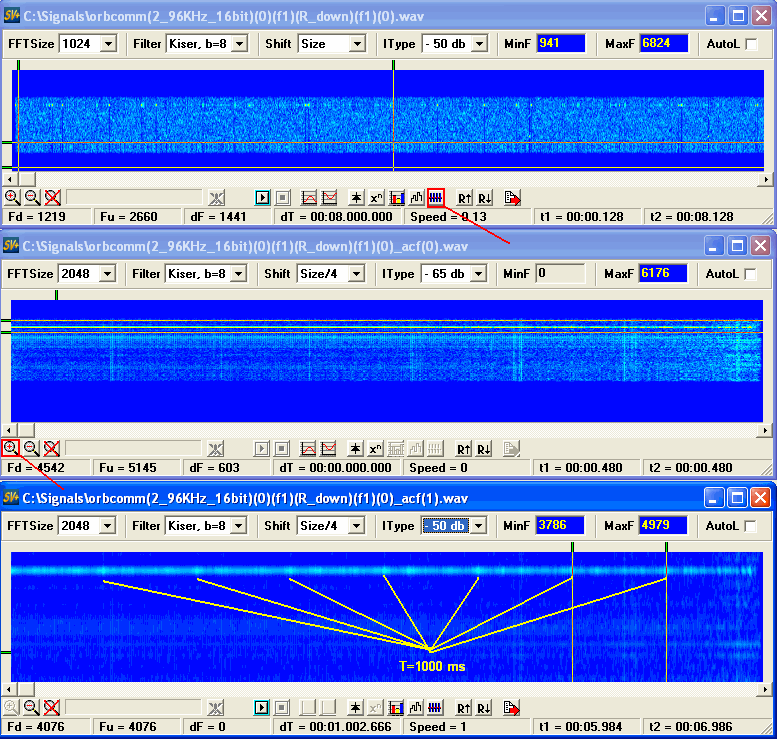Open FFTSize 1024 dropdown in top window

[x=108, y=44]
